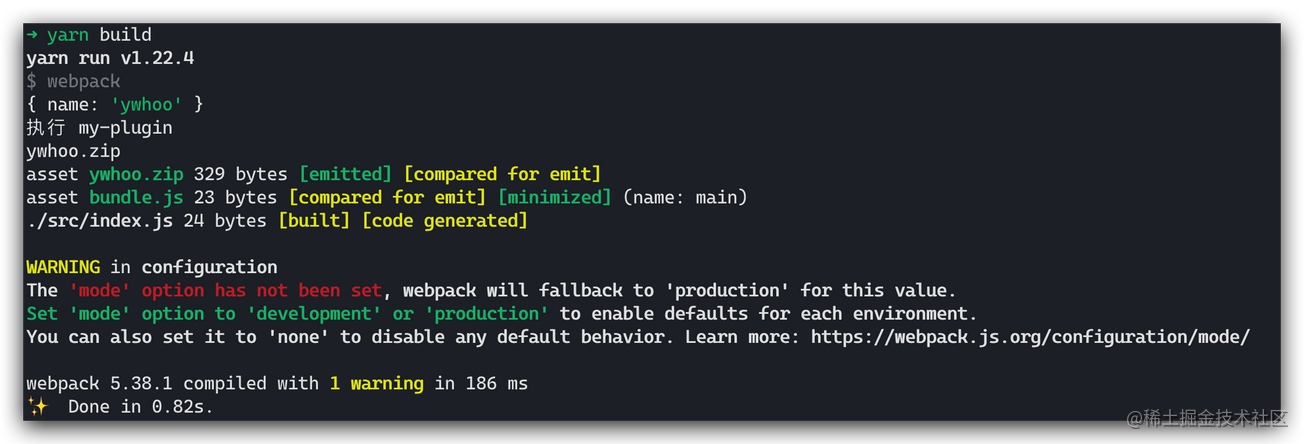Viewport: 1304px width, 444px height.
Task: Click the 'ywhoo' name string value
Action: 147,105
